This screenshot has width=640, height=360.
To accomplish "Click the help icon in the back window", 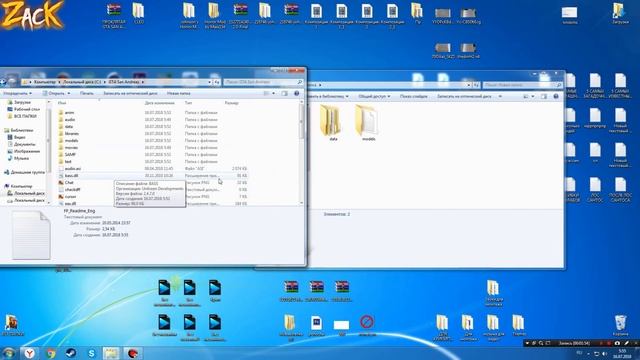I will (556, 96).
